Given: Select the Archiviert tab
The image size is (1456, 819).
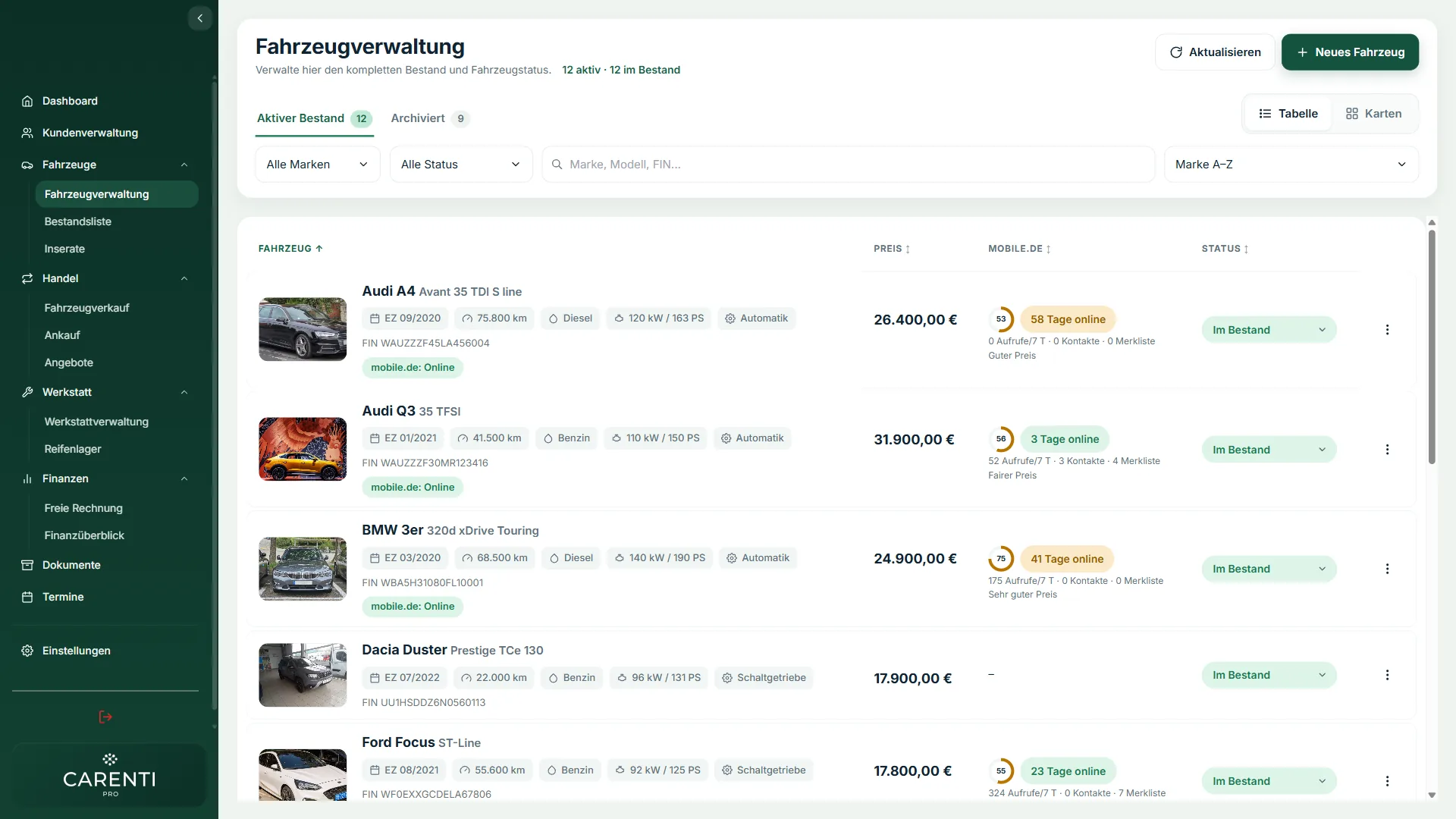Looking at the screenshot, I should (430, 118).
